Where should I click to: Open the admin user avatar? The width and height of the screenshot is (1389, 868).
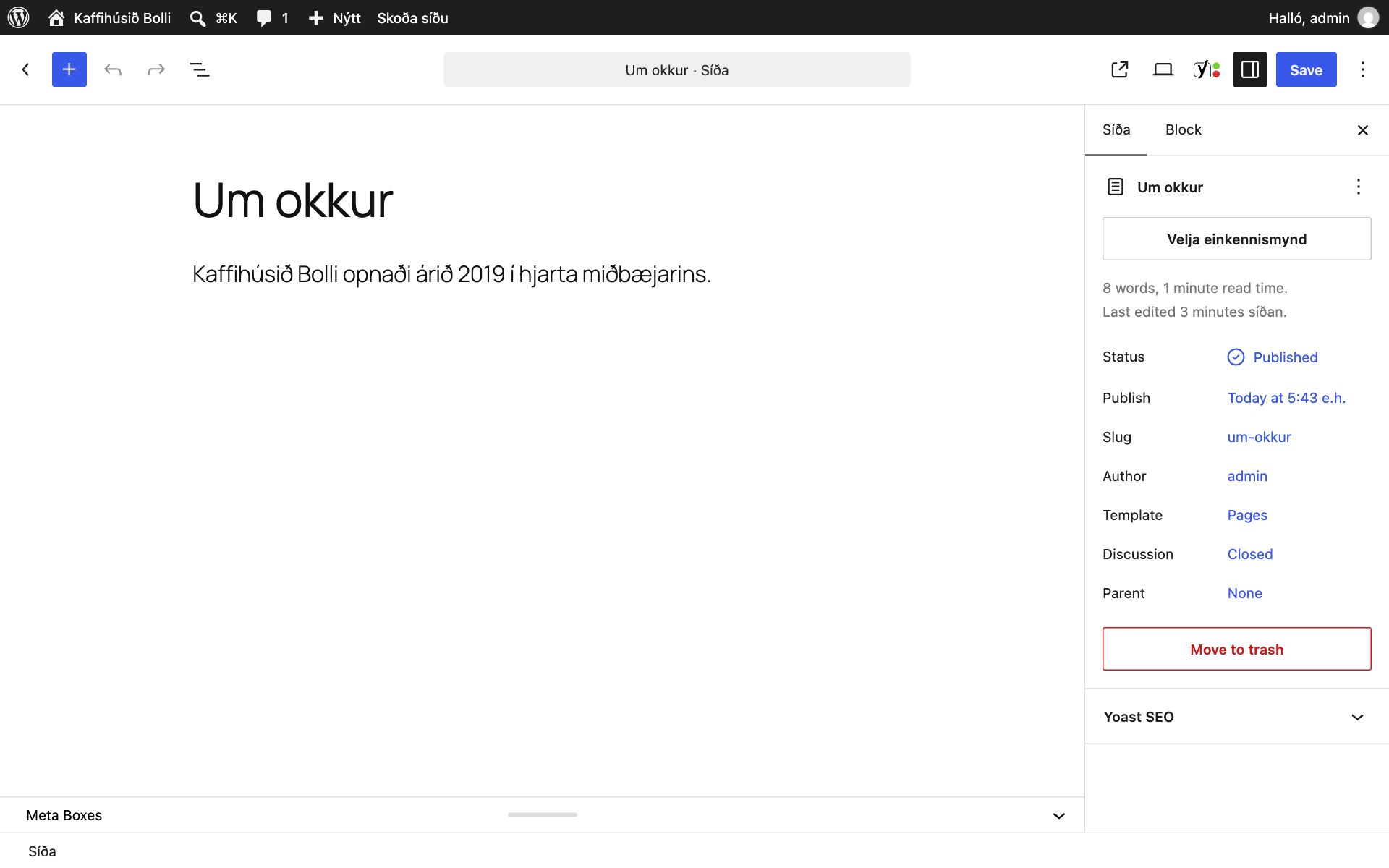tap(1367, 17)
